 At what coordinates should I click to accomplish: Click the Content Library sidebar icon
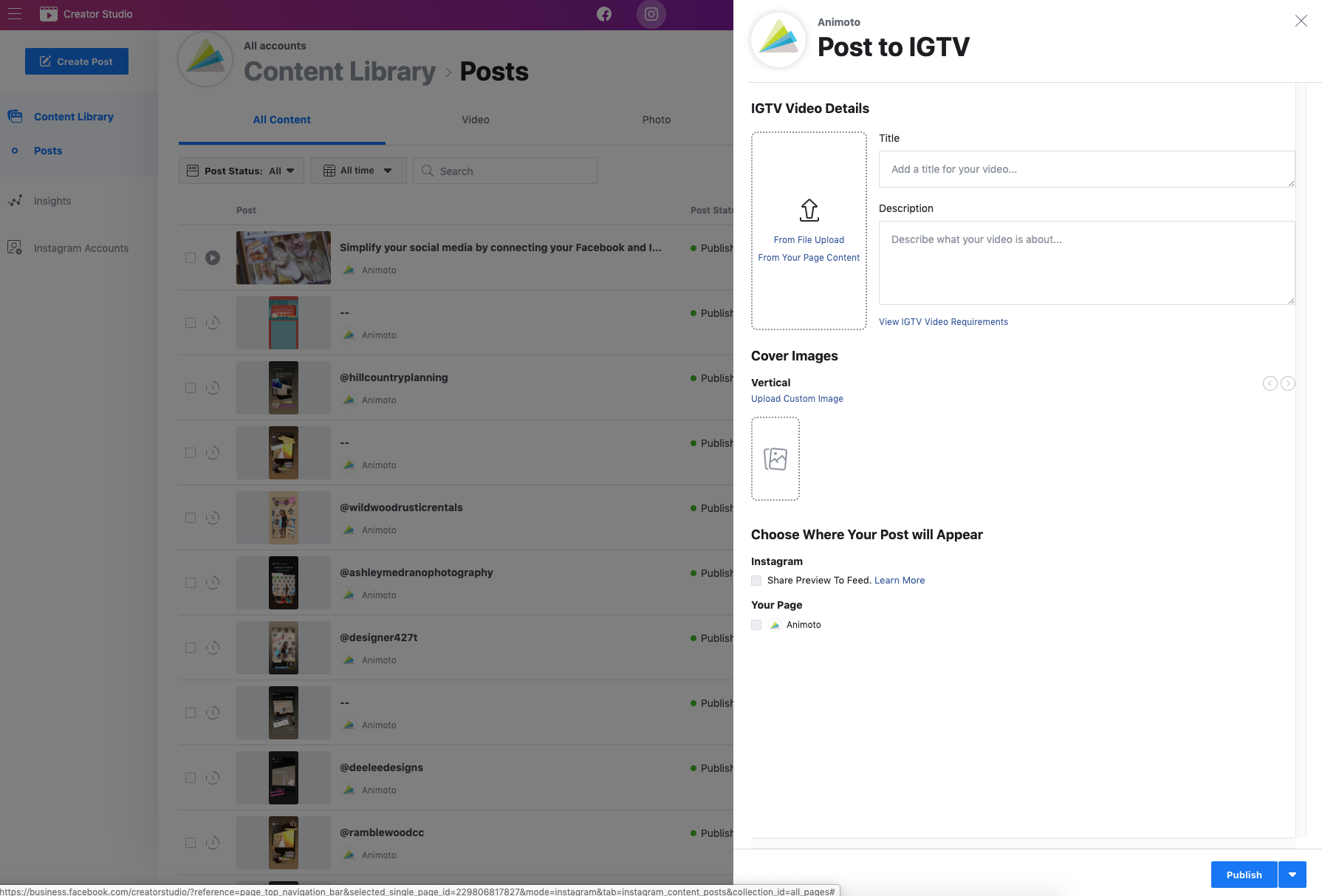15,116
